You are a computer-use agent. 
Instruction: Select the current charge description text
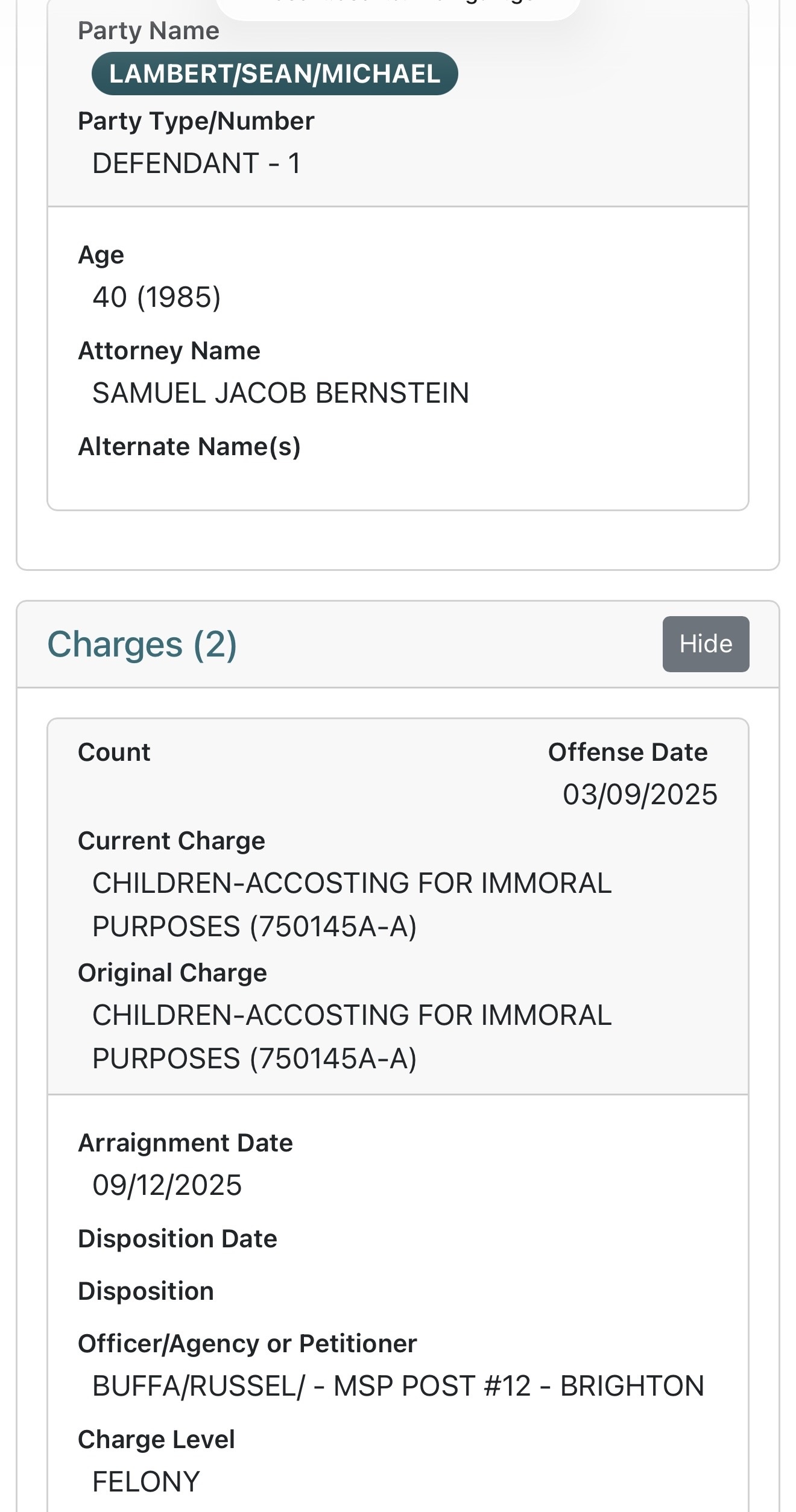point(352,904)
